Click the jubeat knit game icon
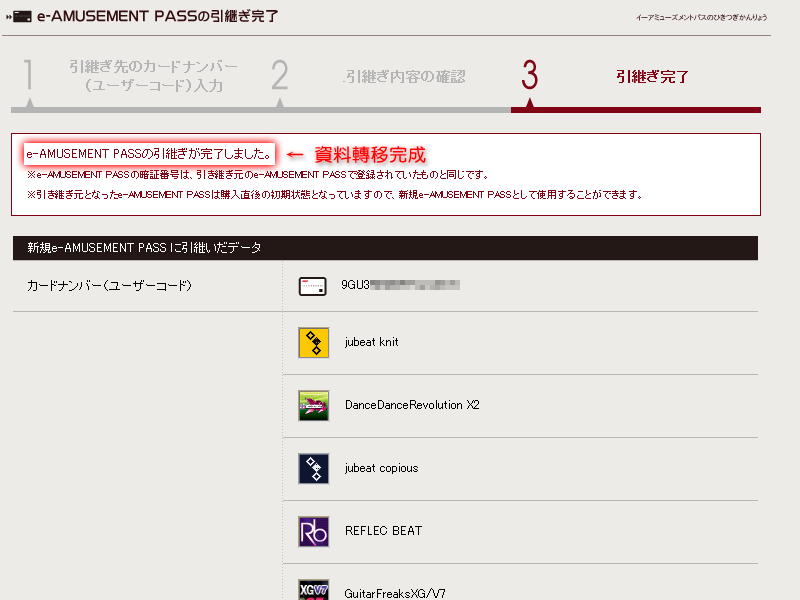The width and height of the screenshot is (800, 600). coord(313,342)
